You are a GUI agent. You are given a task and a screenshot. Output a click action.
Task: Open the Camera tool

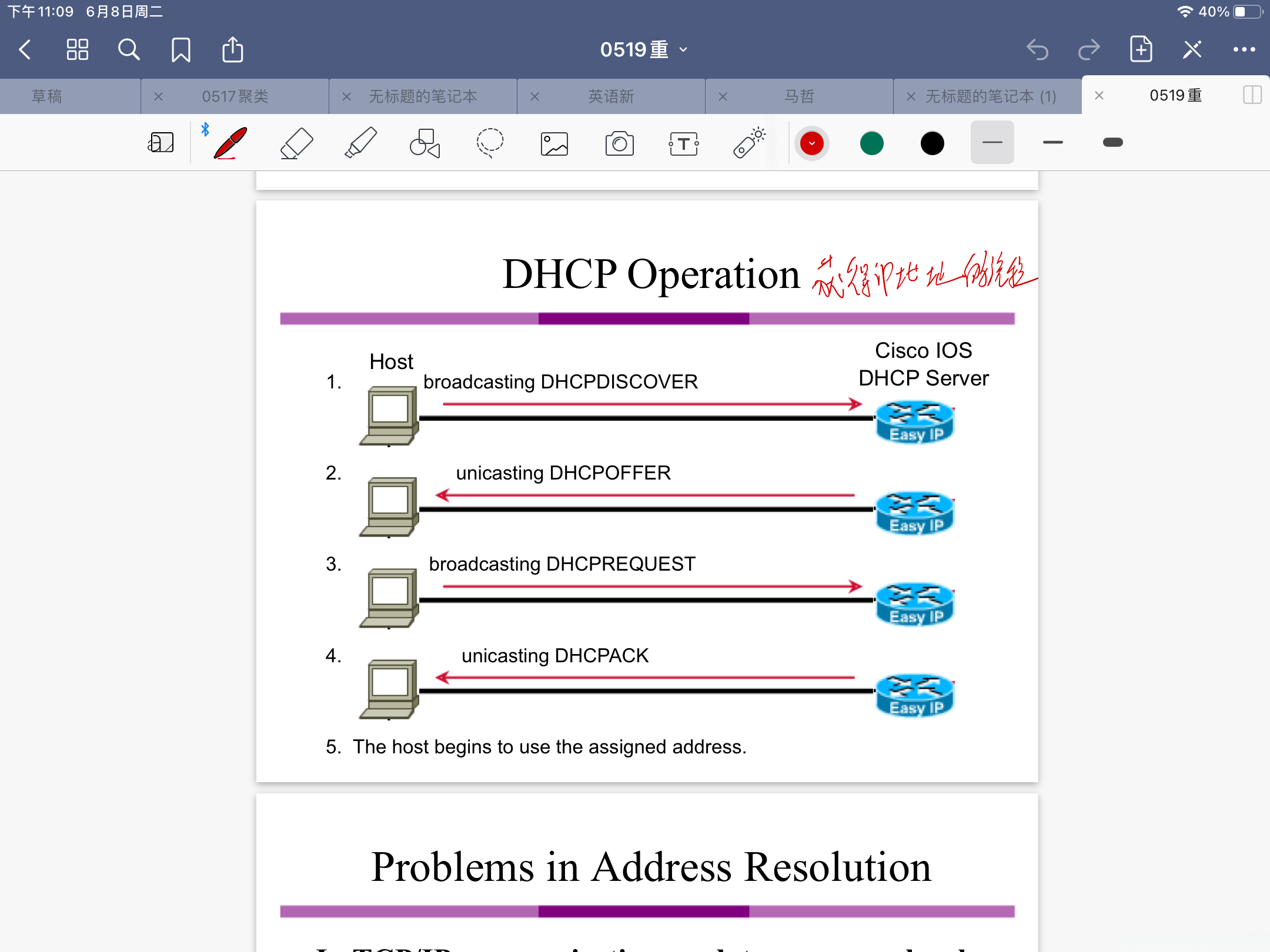(x=619, y=143)
